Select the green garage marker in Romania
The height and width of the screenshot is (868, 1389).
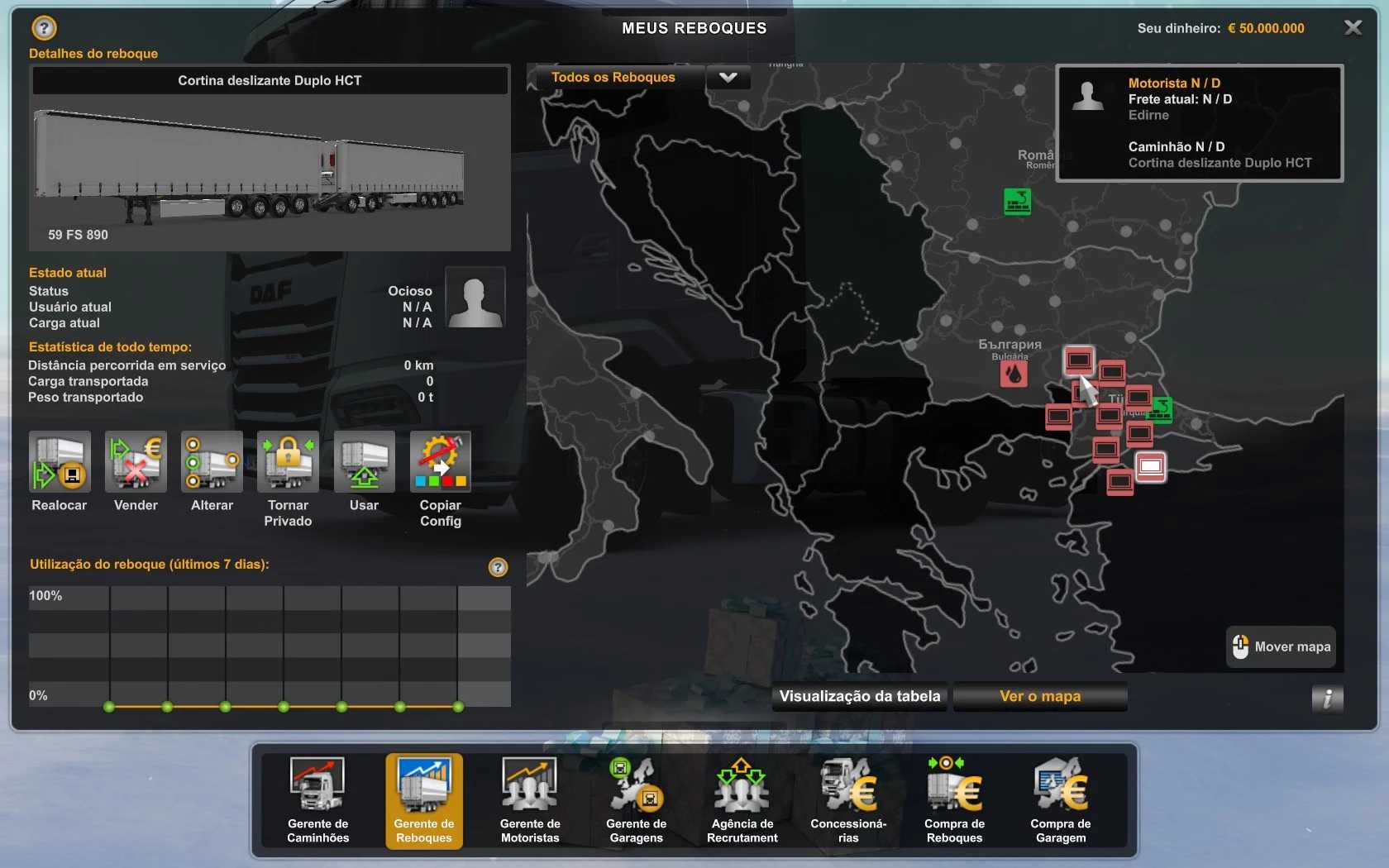[x=1017, y=201]
